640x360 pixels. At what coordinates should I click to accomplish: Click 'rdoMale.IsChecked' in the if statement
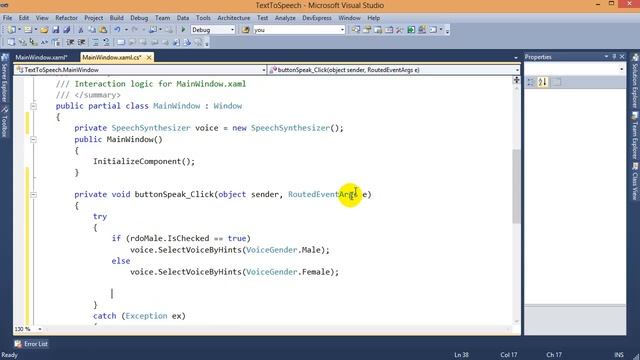pyautogui.click(x=169, y=238)
